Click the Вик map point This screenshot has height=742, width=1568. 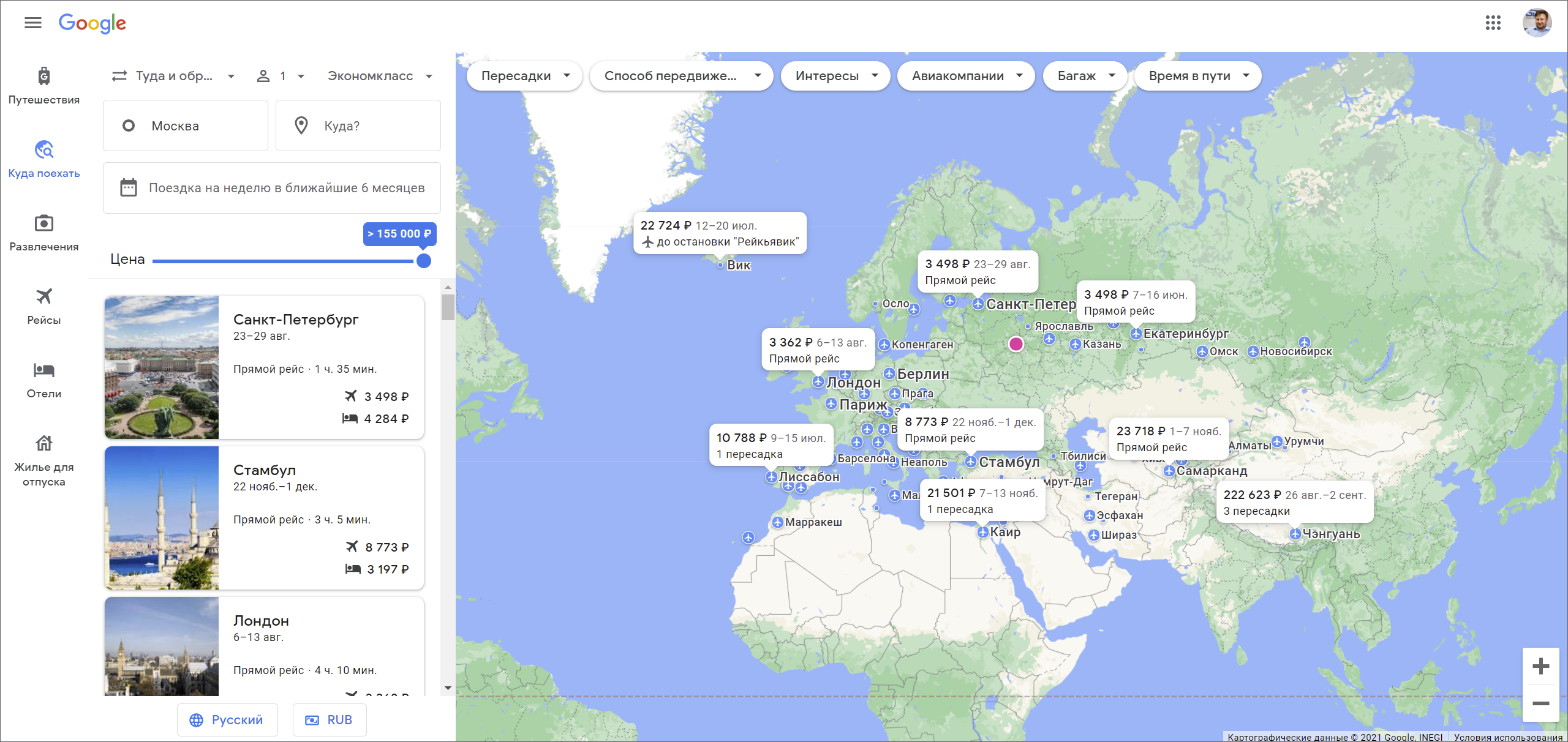(x=720, y=265)
